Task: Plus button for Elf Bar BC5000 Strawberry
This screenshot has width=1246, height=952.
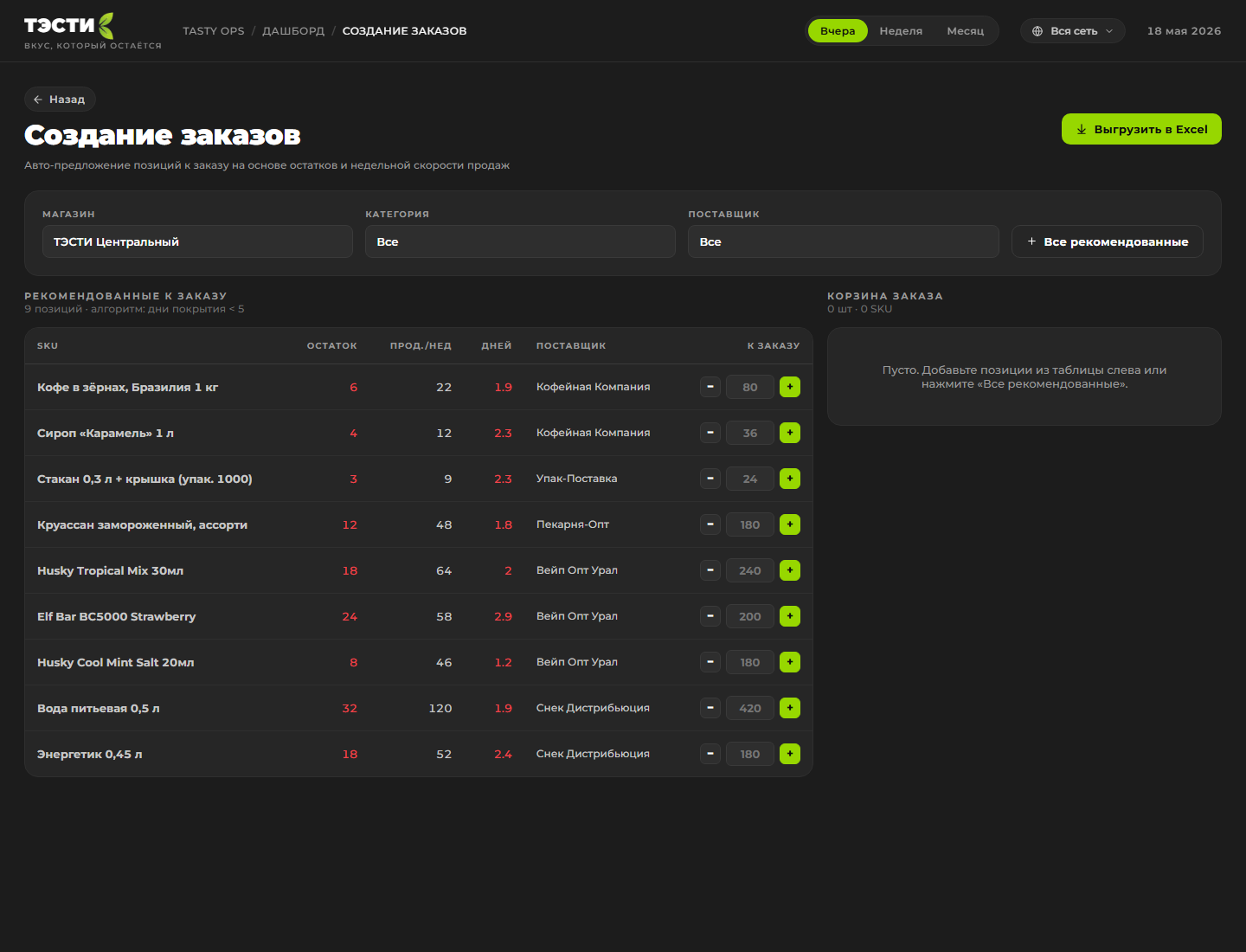Action: (x=790, y=616)
